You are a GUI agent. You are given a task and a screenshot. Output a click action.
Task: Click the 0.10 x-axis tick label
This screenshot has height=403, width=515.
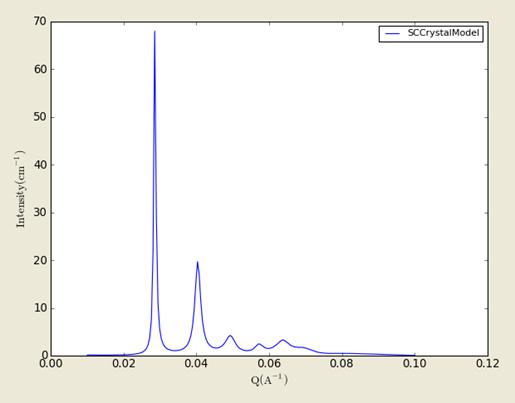(x=415, y=364)
